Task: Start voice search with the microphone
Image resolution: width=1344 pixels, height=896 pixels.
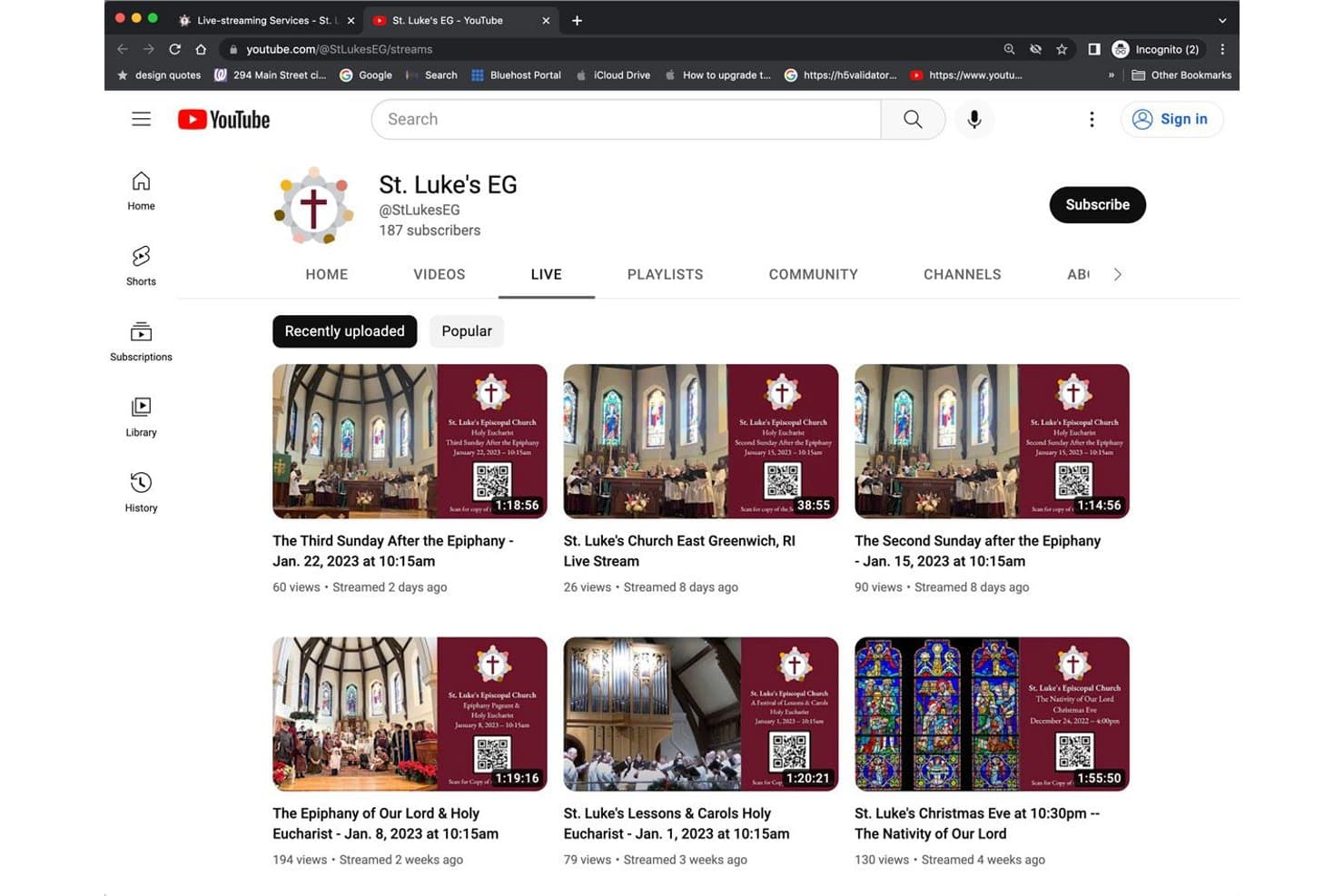Action: [x=973, y=119]
